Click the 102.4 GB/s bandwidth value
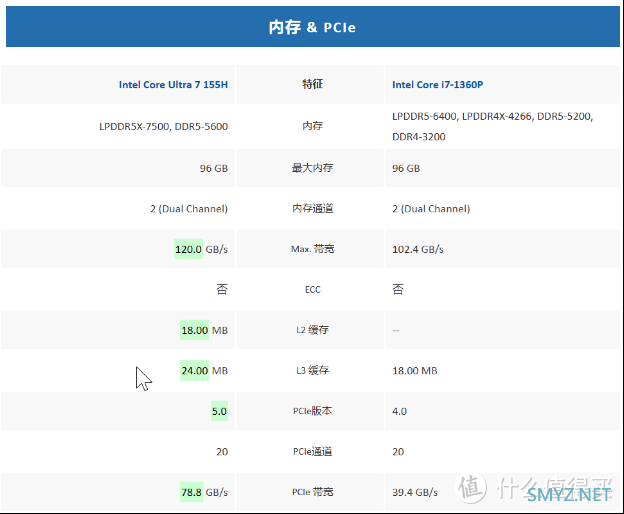 point(418,249)
